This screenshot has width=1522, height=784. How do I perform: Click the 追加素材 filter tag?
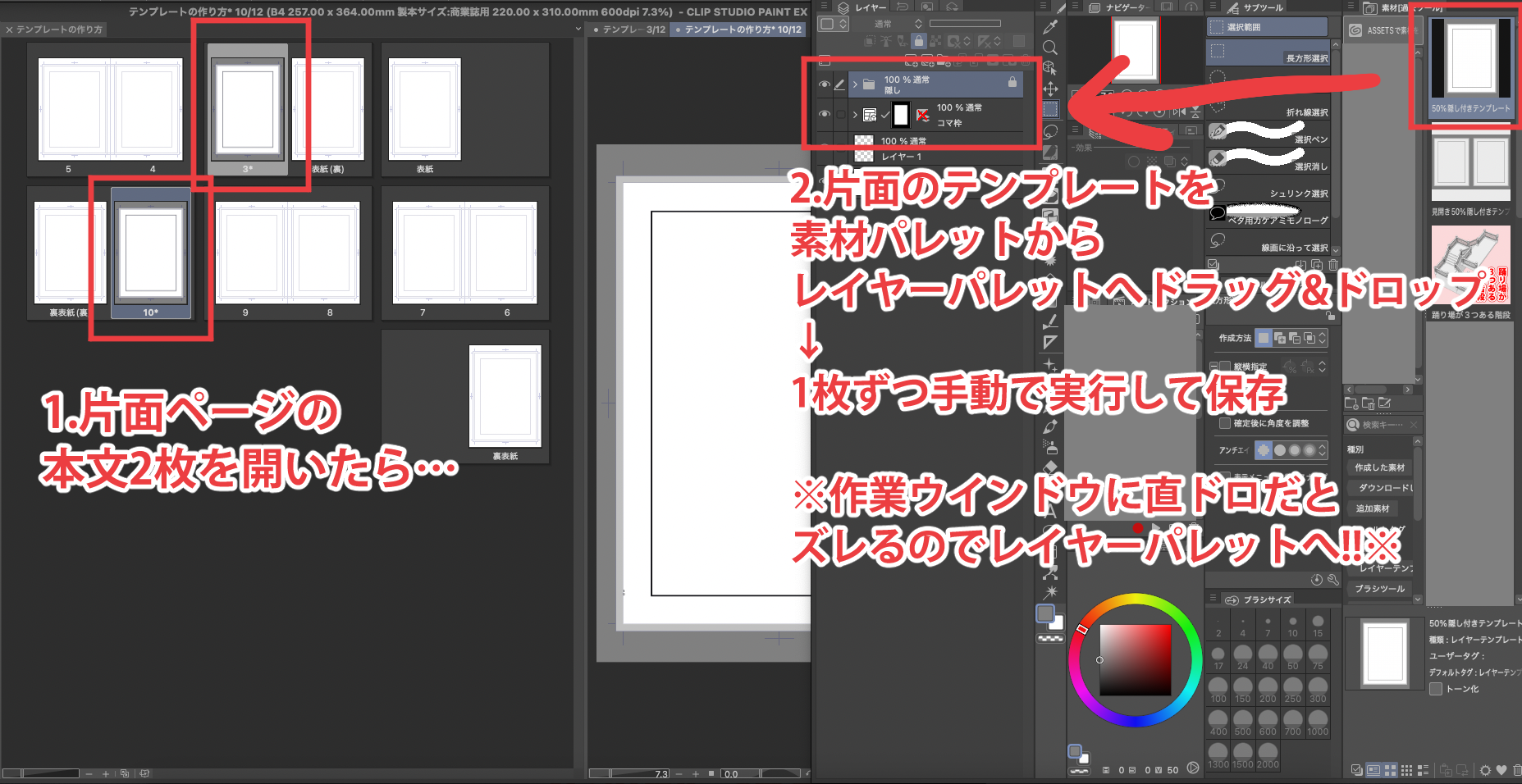click(1373, 508)
